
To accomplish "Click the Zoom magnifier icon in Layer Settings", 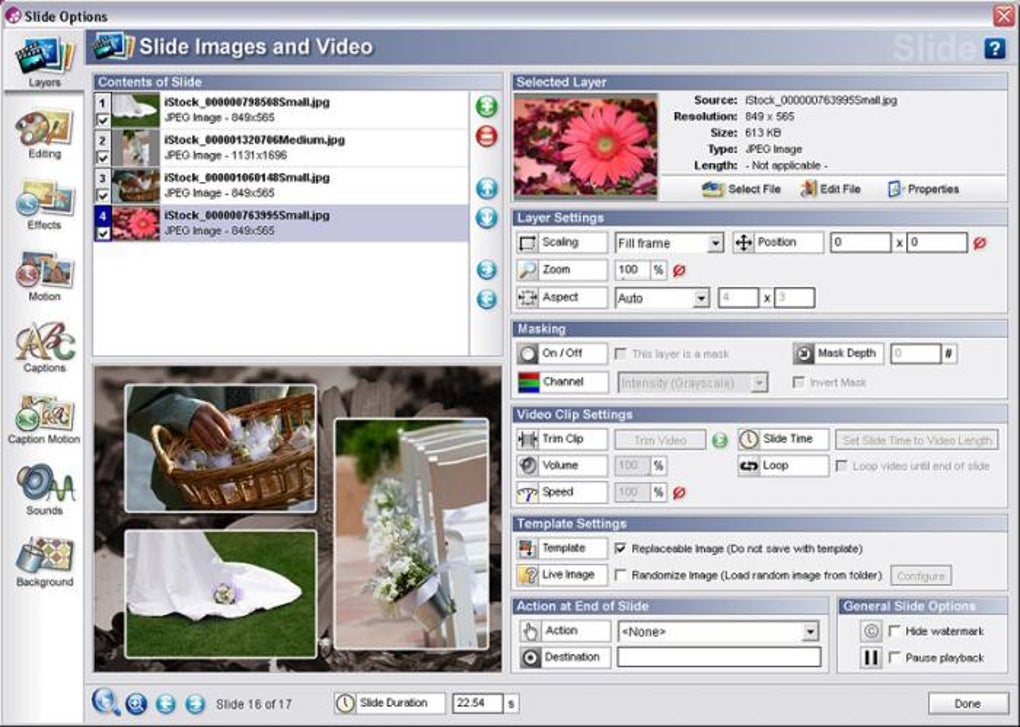I will pos(527,270).
